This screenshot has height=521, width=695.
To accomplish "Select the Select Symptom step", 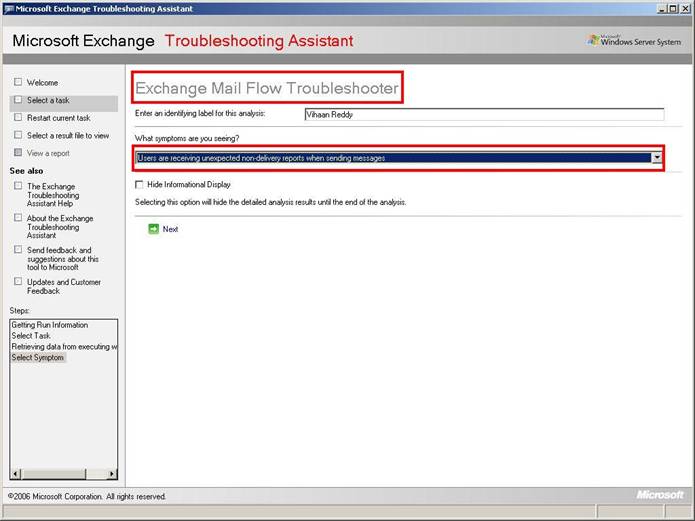I will coord(38,357).
